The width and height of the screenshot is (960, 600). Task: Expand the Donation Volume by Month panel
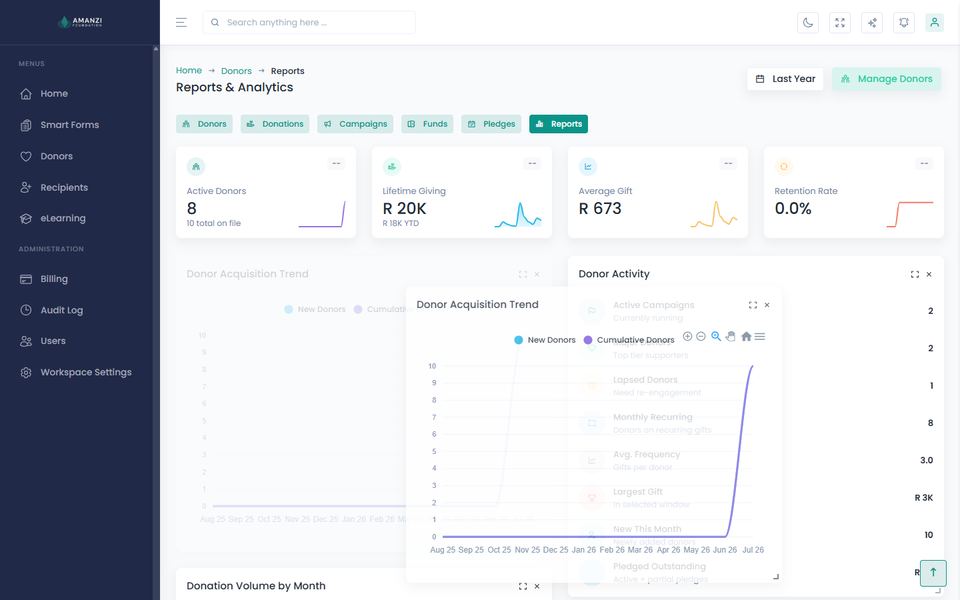[x=523, y=586]
